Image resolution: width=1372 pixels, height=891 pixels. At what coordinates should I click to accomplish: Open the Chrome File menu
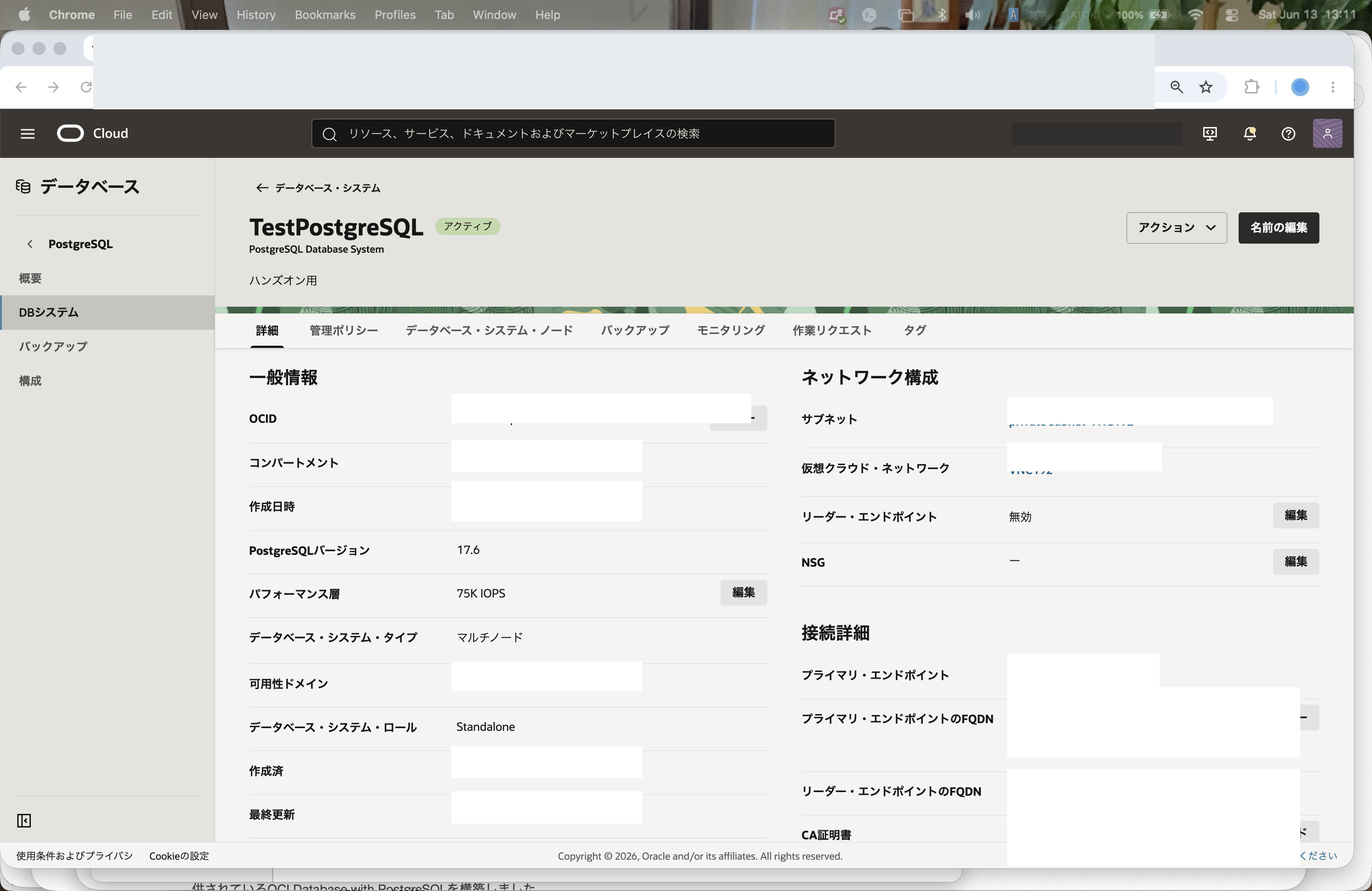click(122, 15)
